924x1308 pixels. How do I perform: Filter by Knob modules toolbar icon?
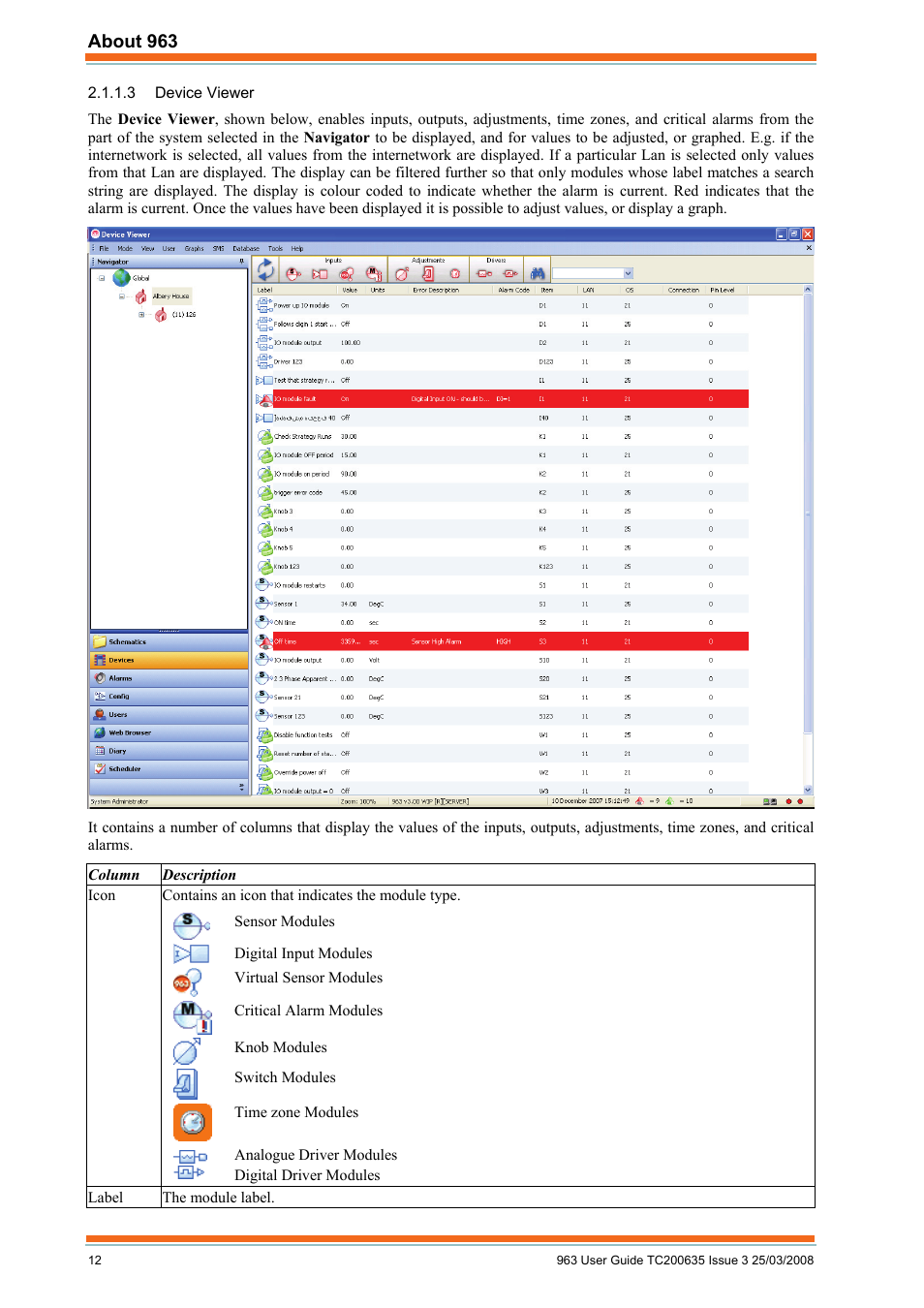pyautogui.click(x=401, y=274)
